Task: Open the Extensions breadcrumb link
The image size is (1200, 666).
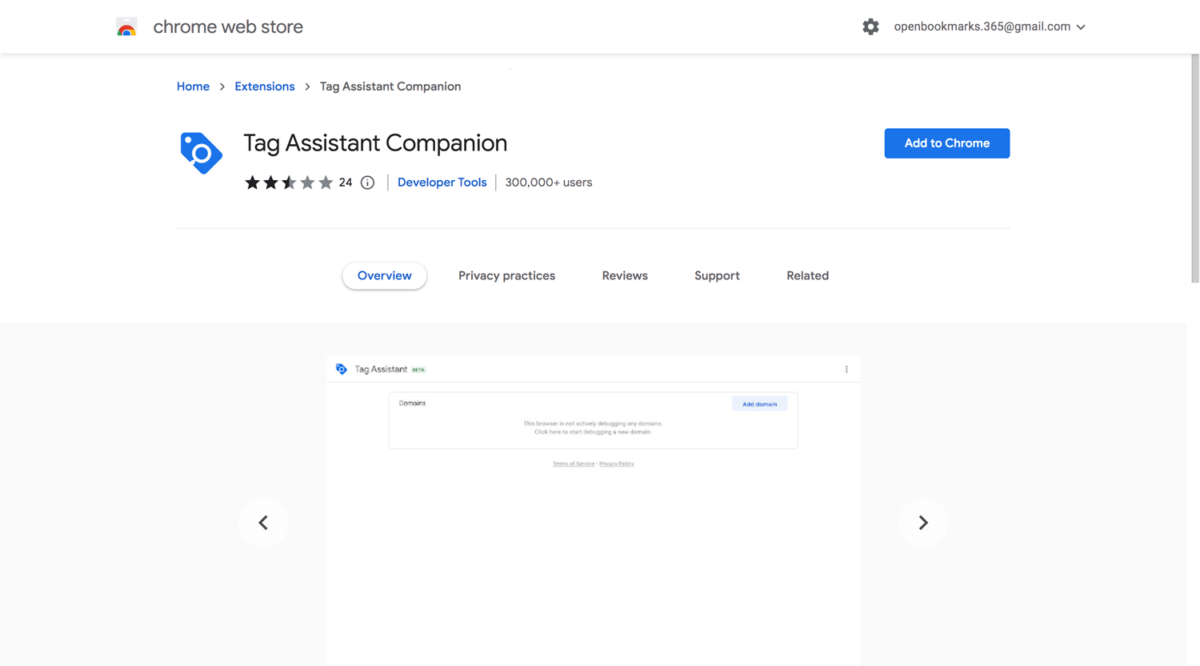Action: tap(265, 87)
